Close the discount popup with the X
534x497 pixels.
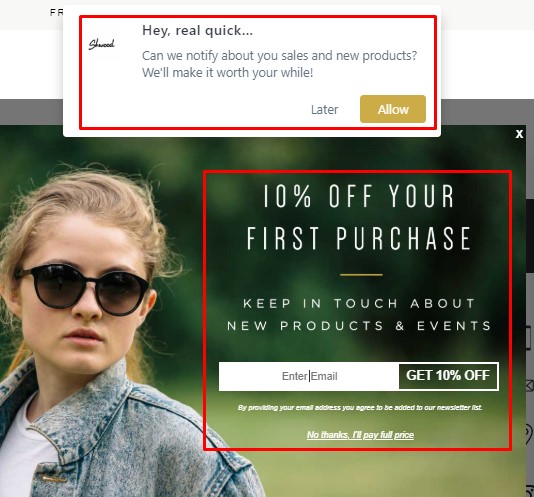[519, 134]
